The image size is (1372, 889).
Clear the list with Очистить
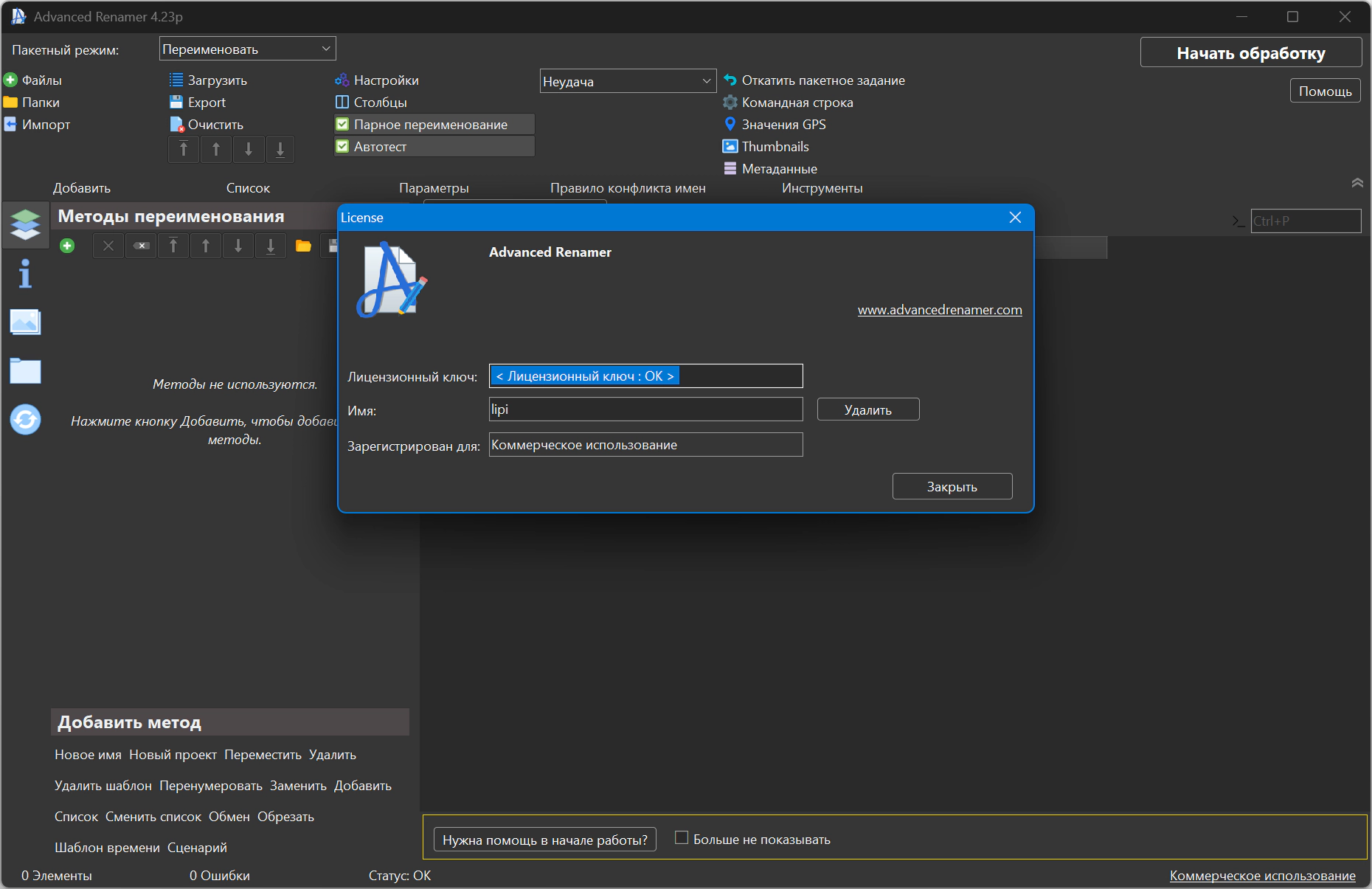click(206, 125)
